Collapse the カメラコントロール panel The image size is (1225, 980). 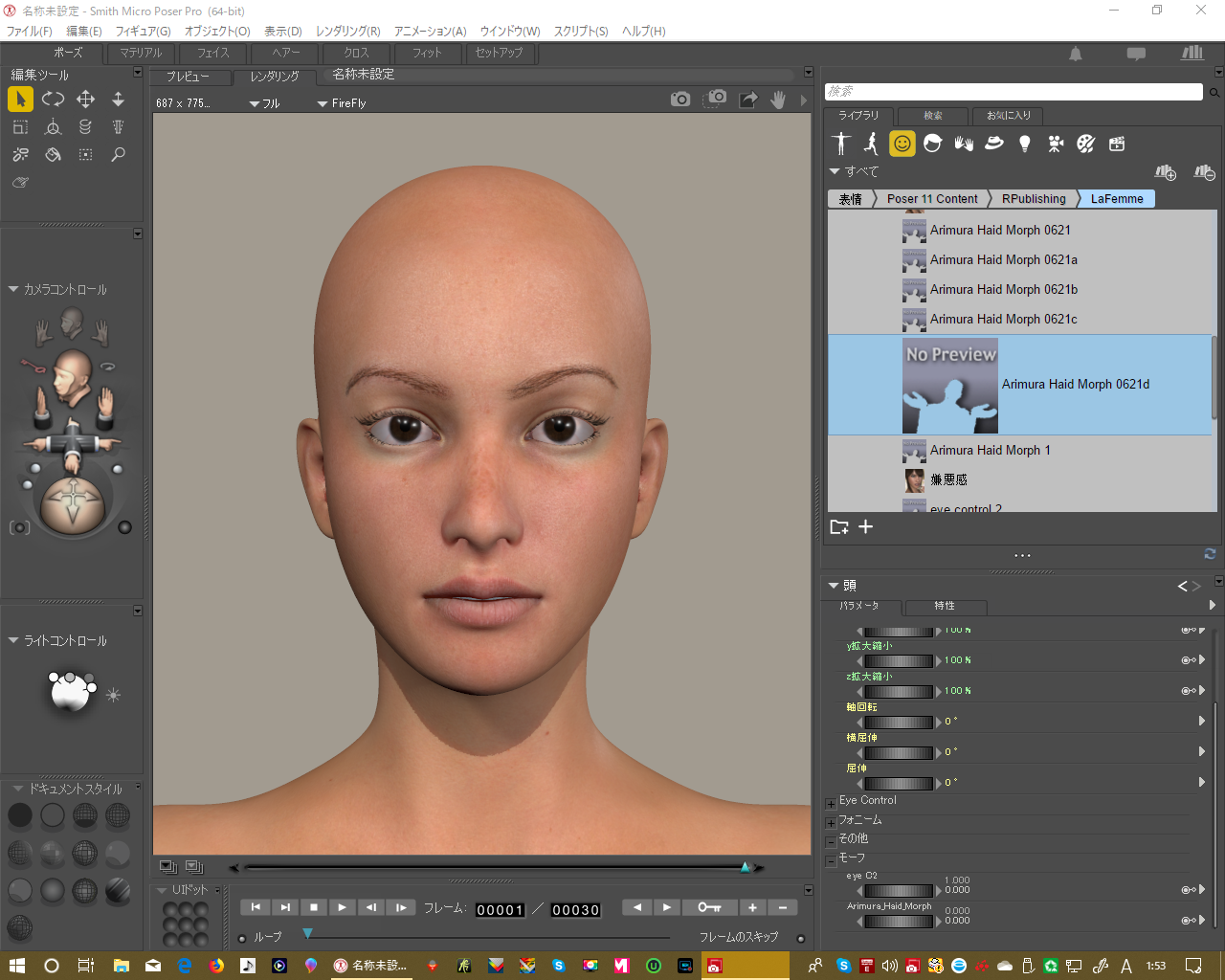pos(13,289)
